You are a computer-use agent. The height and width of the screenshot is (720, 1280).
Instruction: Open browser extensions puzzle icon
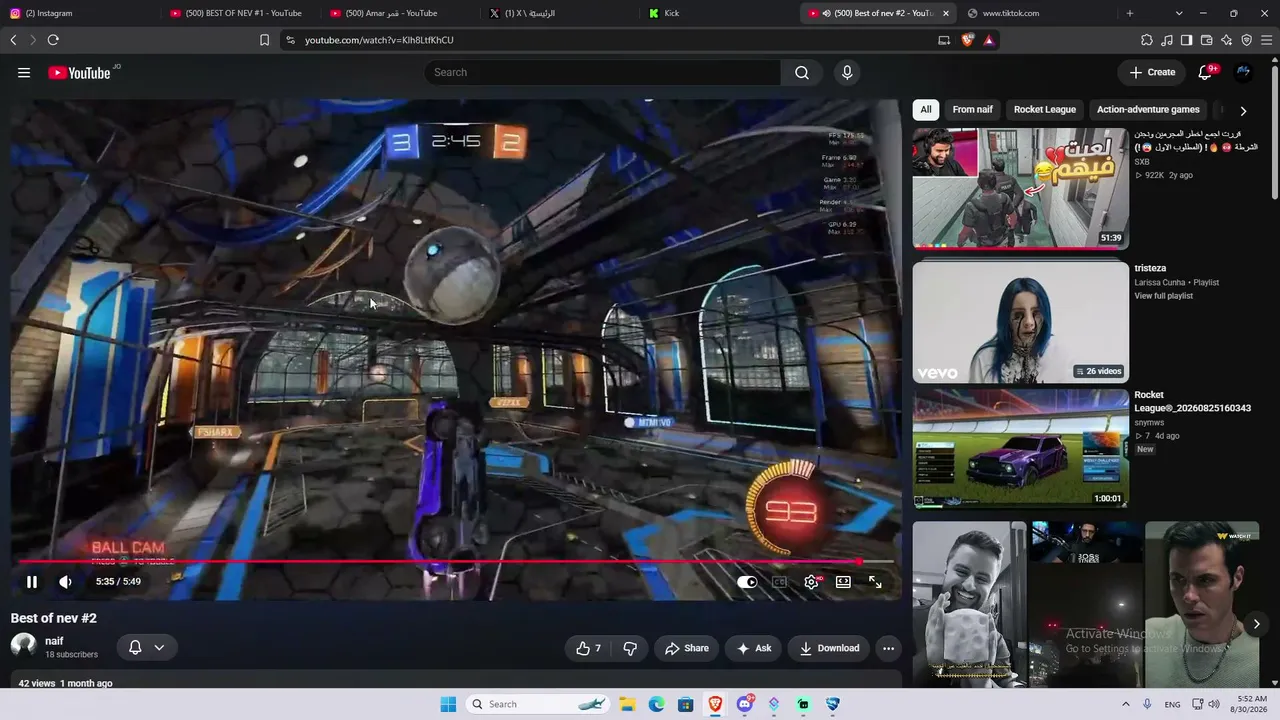click(x=1147, y=40)
